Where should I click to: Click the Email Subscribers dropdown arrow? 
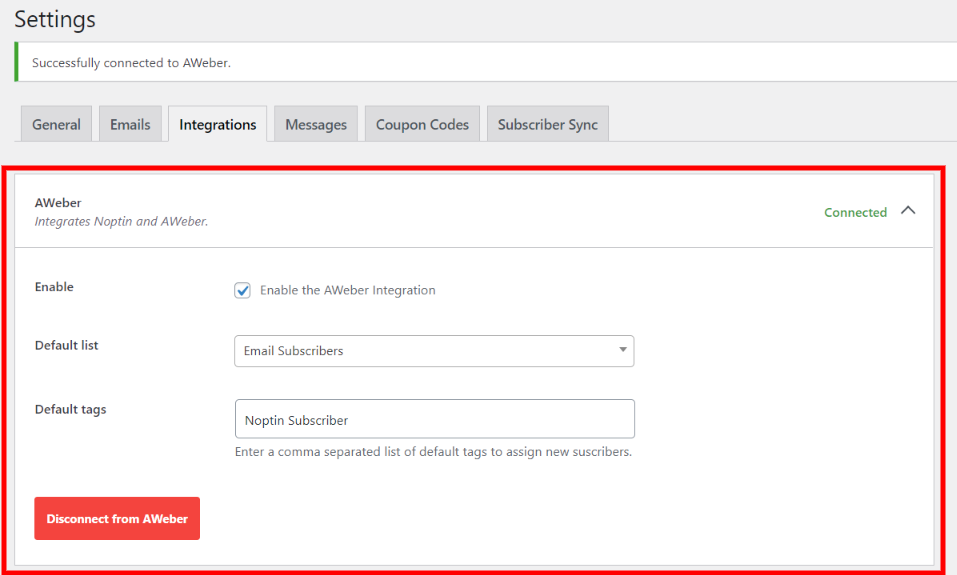point(623,350)
